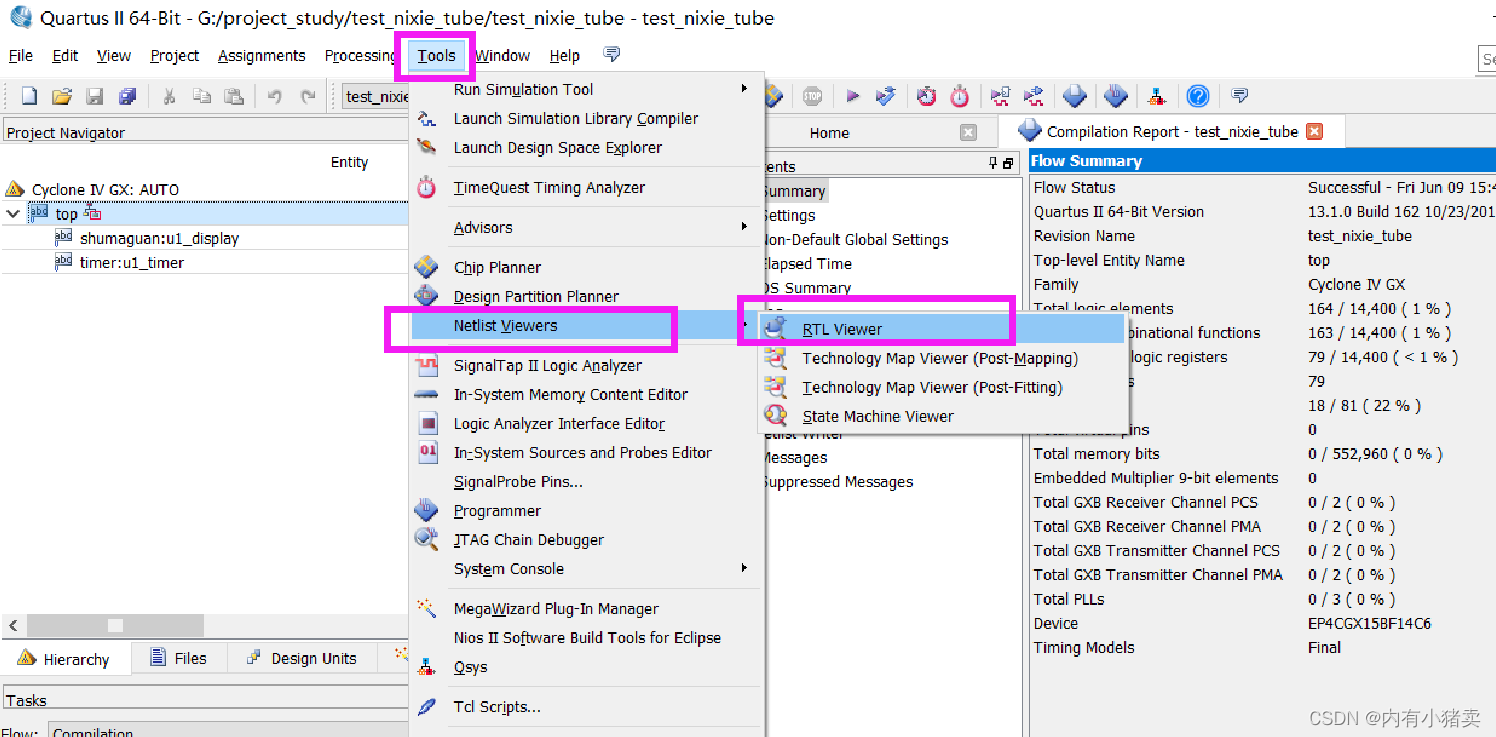This screenshot has height=737, width=1496.
Task: Open State Machine Viewer
Action: pos(943,416)
